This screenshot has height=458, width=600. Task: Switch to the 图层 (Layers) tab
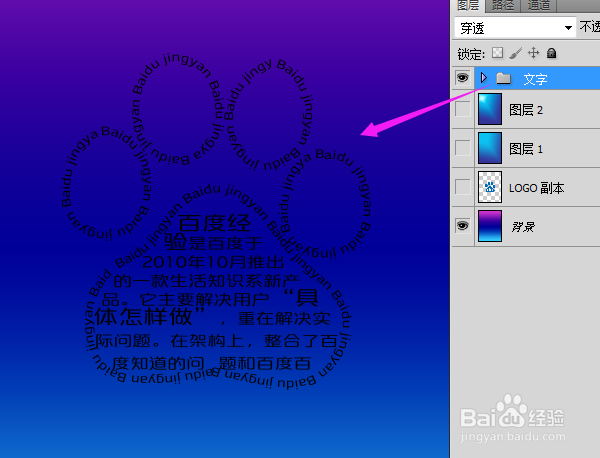point(468,5)
